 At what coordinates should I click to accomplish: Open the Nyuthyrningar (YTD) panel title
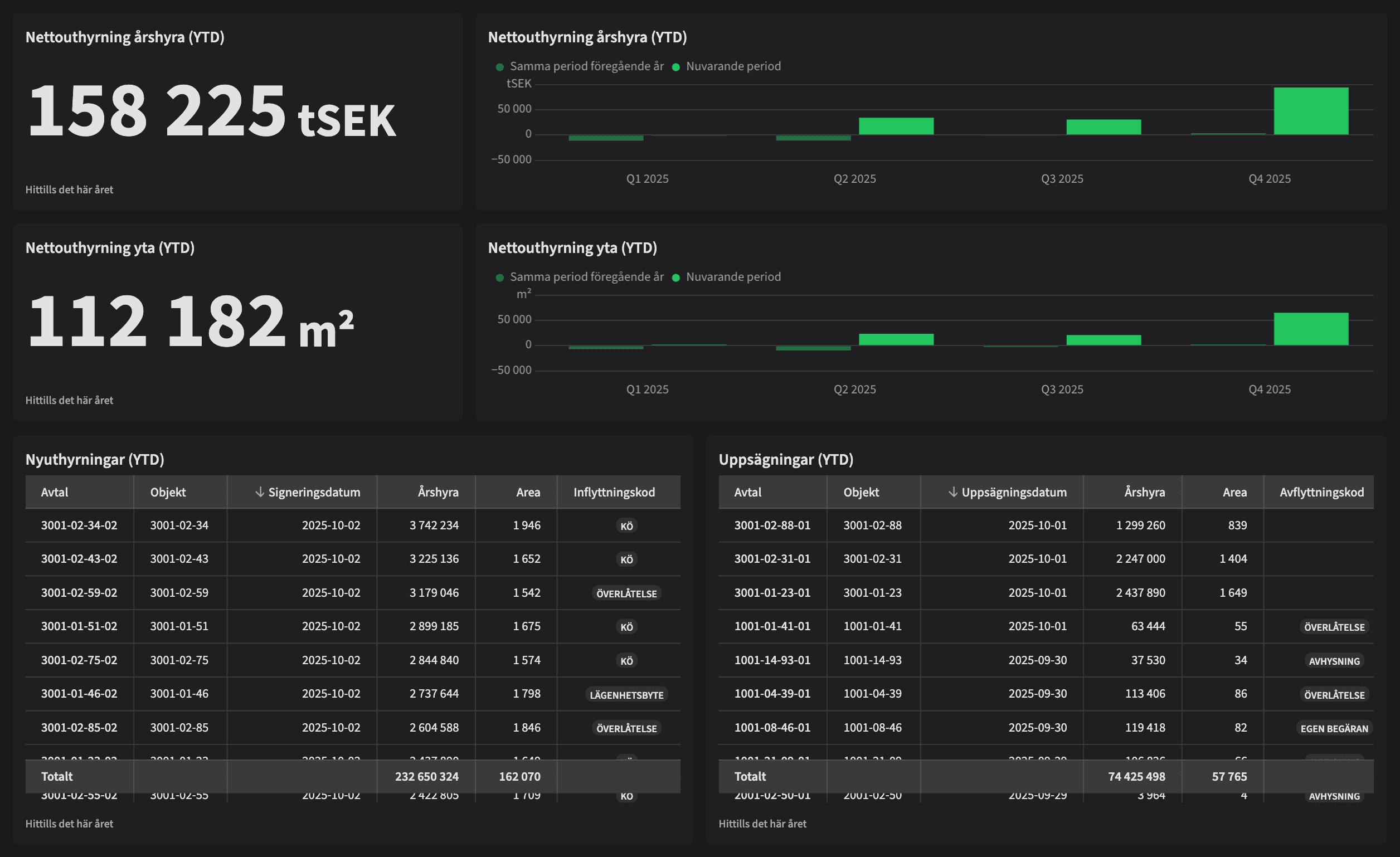pos(94,460)
